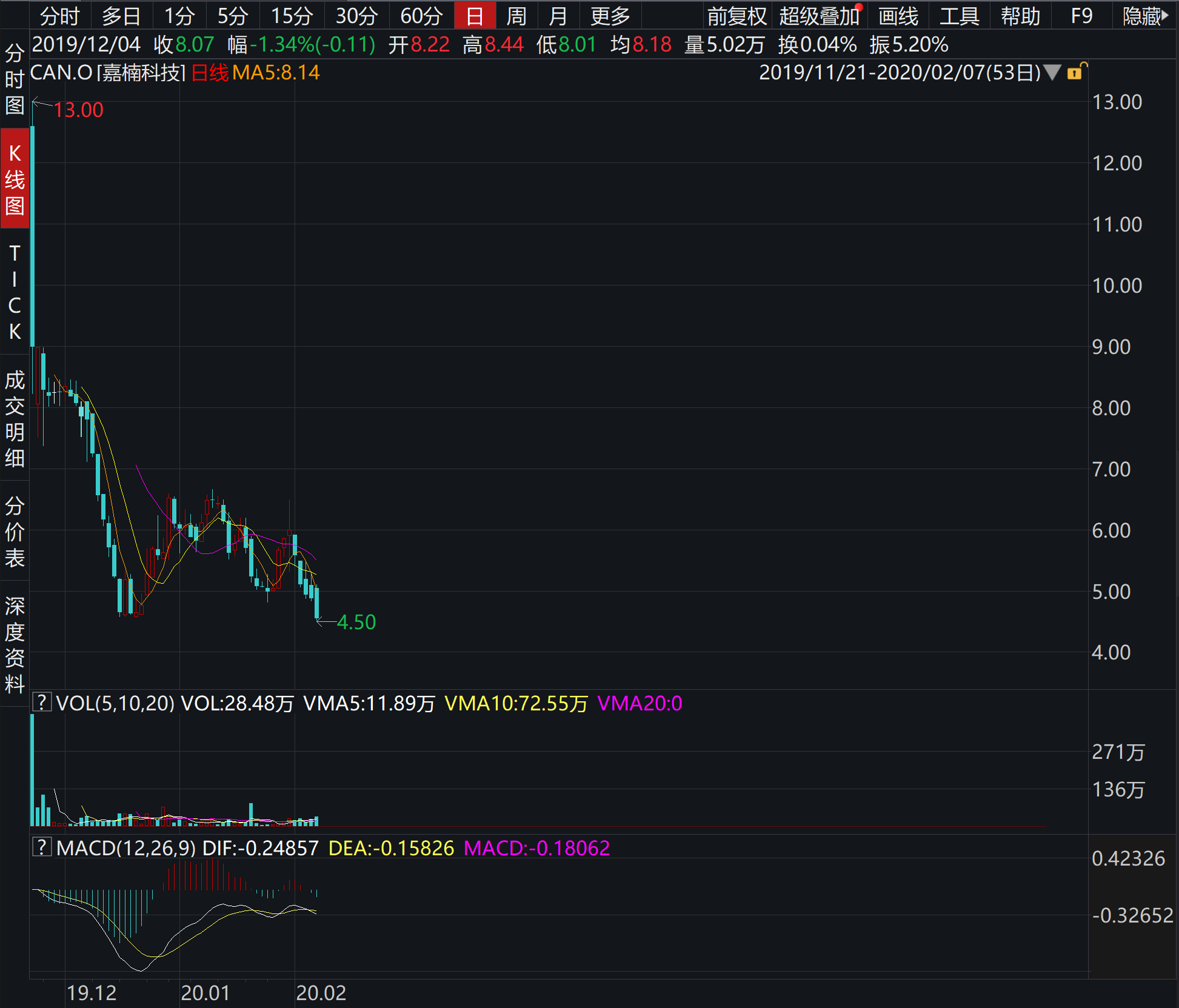Switch to 分时图 sidebar view
Viewport: 1179px width, 1008px height.
coord(15,79)
